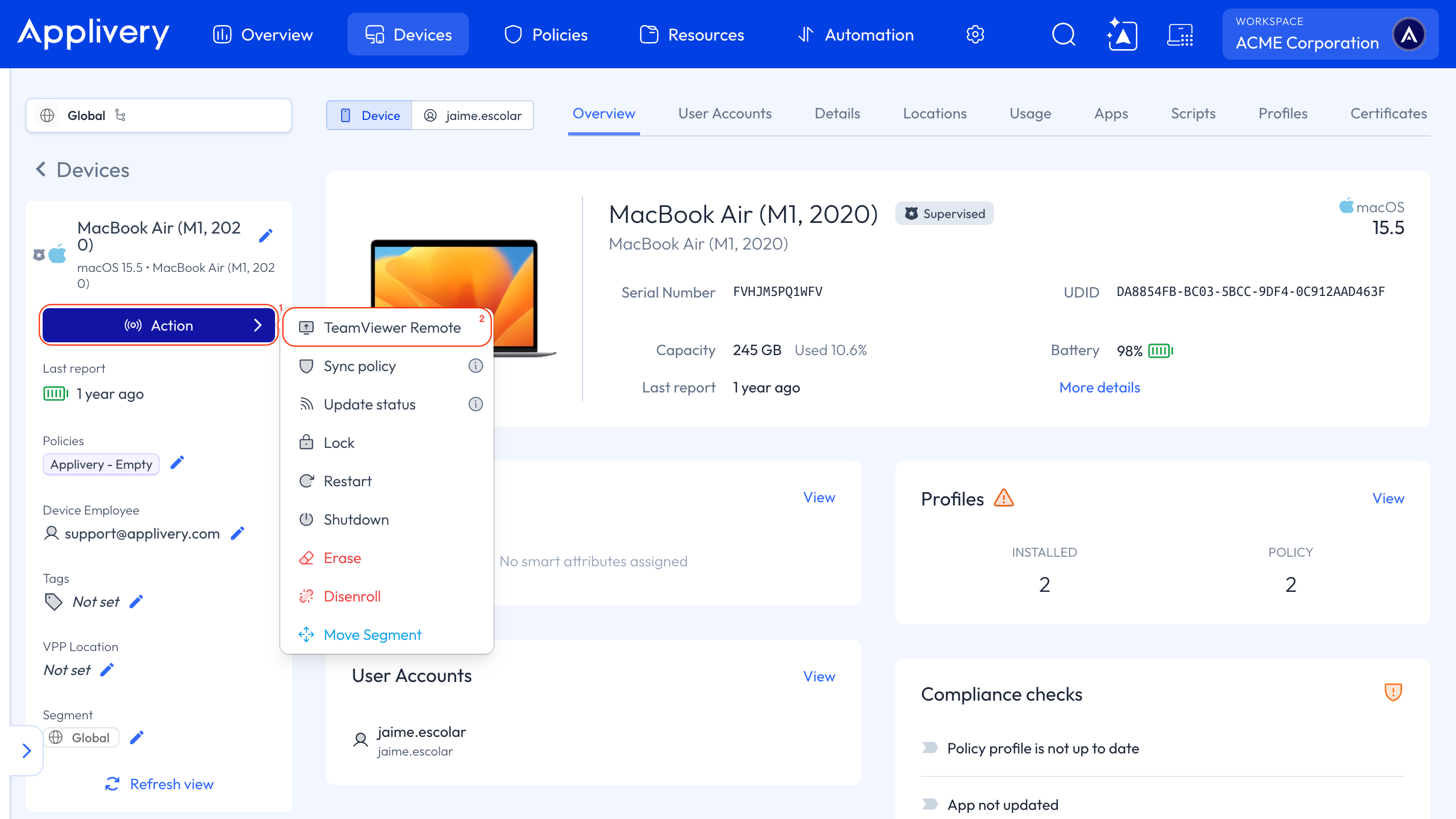Click the globe icon in Global segment selector
Screen dimensions: 1456x819
pyautogui.click(x=47, y=115)
